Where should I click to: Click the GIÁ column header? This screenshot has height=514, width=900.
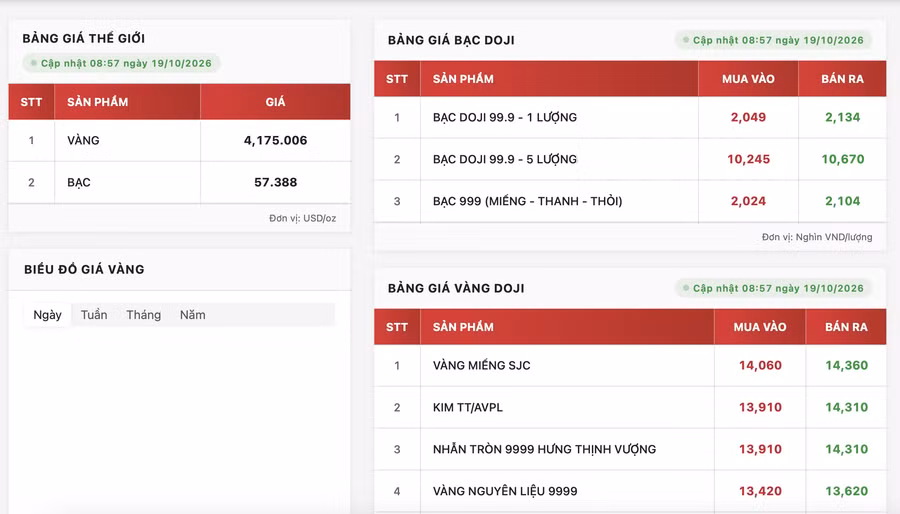pyautogui.click(x=276, y=102)
